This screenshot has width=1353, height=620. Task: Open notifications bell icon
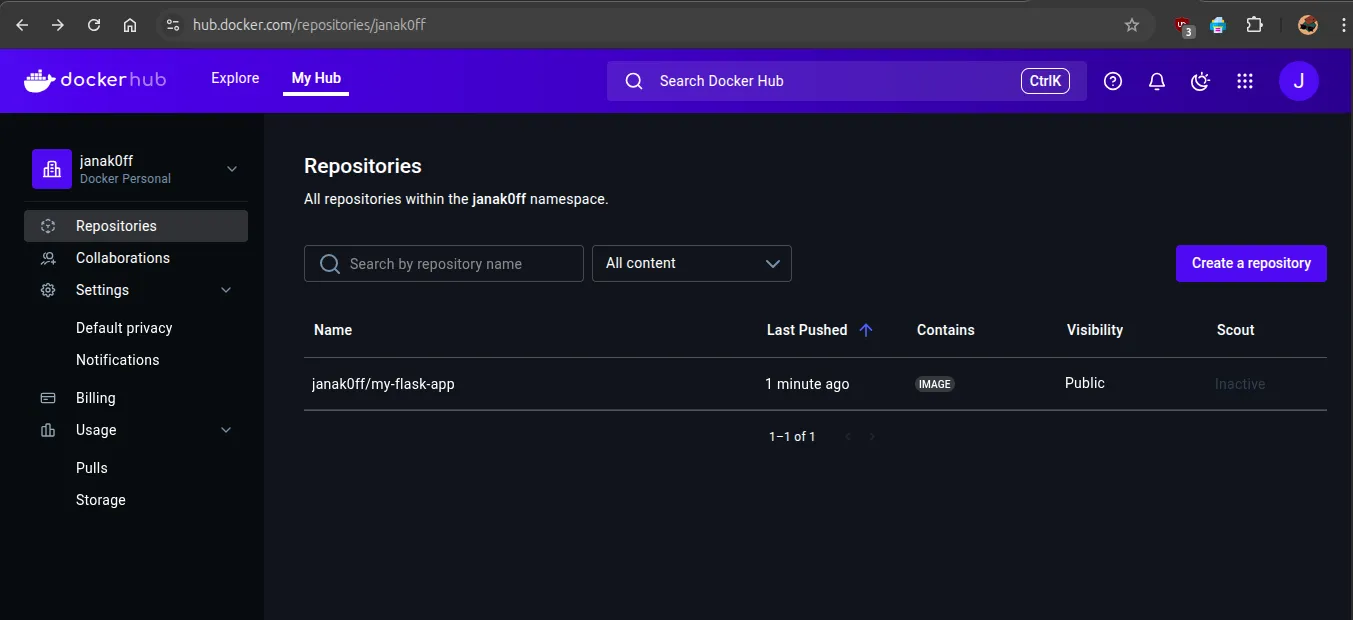point(1156,81)
